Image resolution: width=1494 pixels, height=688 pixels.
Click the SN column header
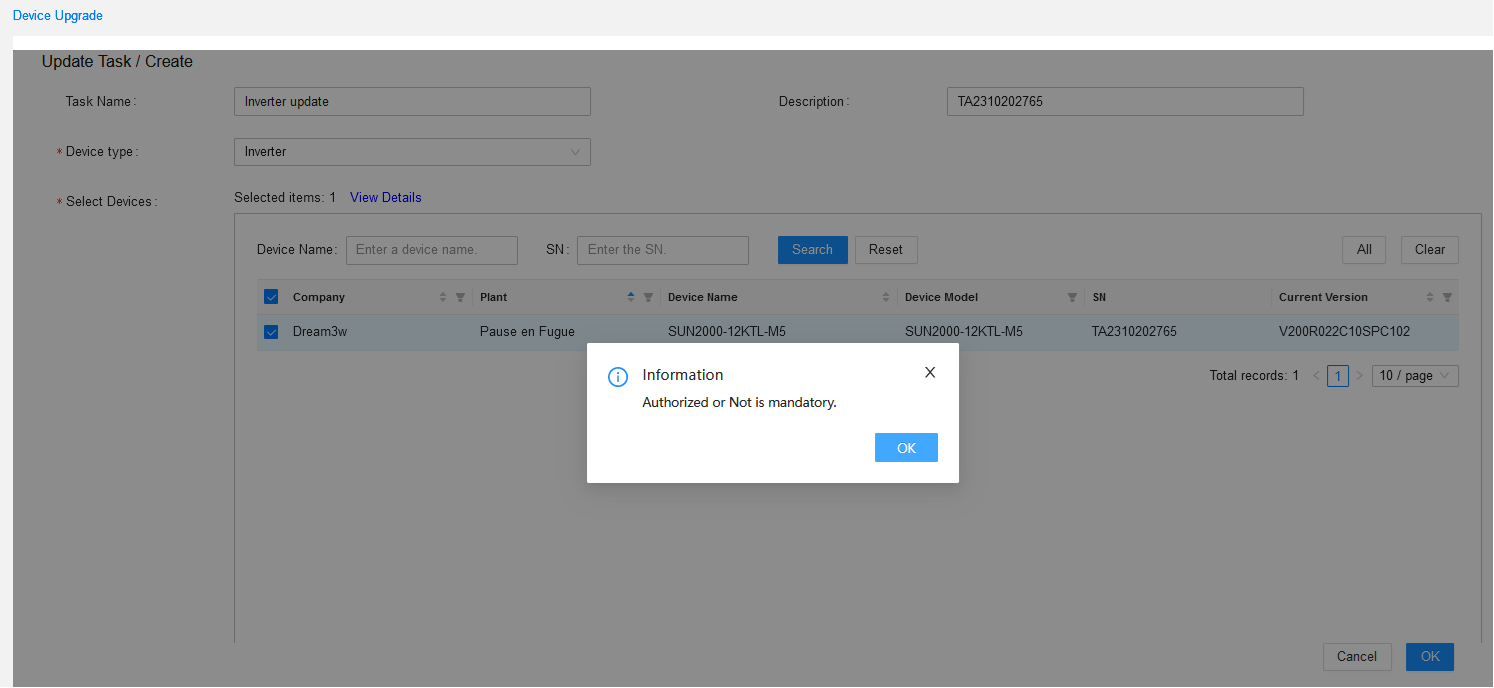tap(1099, 297)
